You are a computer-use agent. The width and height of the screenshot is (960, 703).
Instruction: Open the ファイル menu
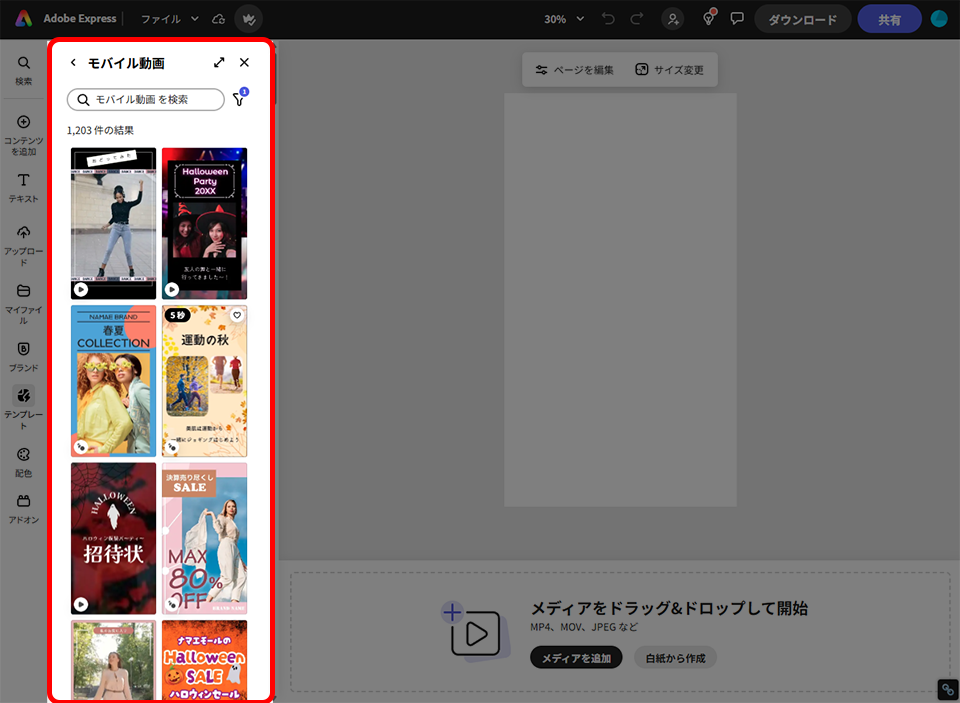(x=161, y=19)
